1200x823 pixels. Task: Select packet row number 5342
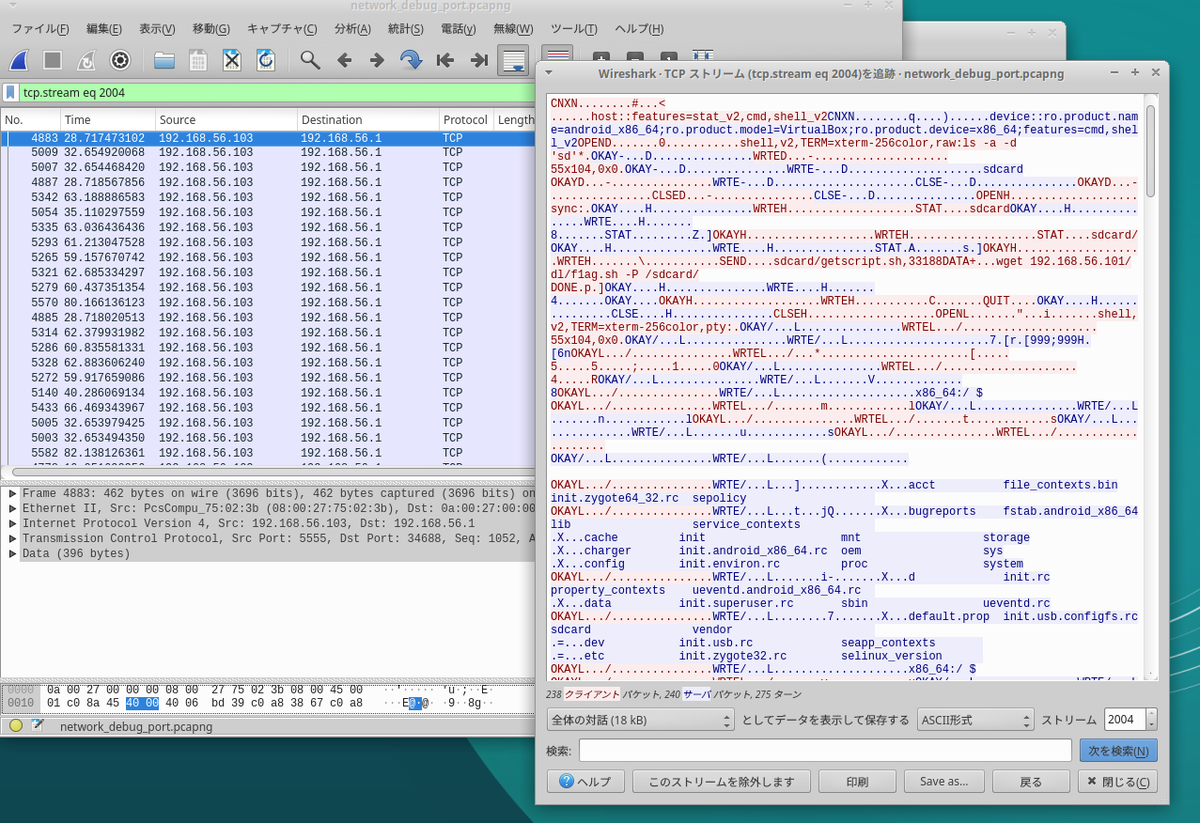click(x=268, y=198)
